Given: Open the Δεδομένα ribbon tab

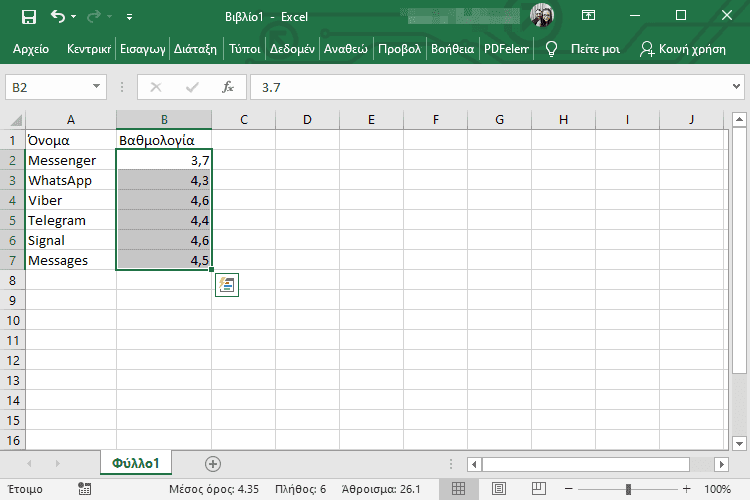Looking at the screenshot, I should pos(292,49).
